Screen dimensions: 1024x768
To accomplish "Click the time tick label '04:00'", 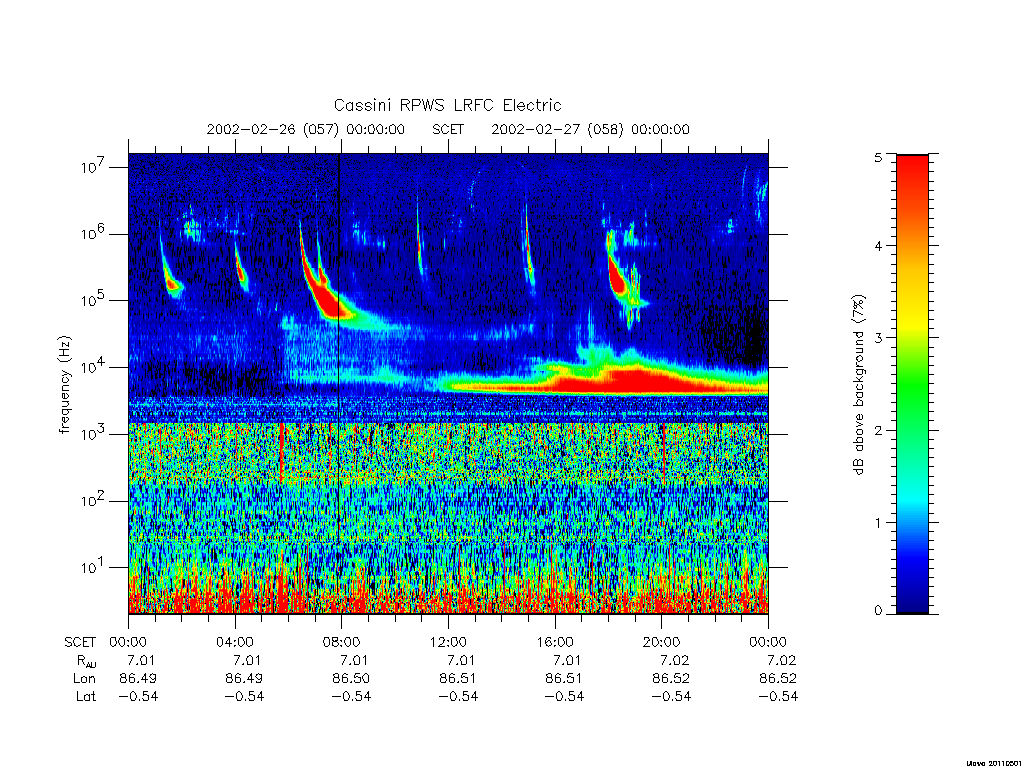I will point(234,642).
